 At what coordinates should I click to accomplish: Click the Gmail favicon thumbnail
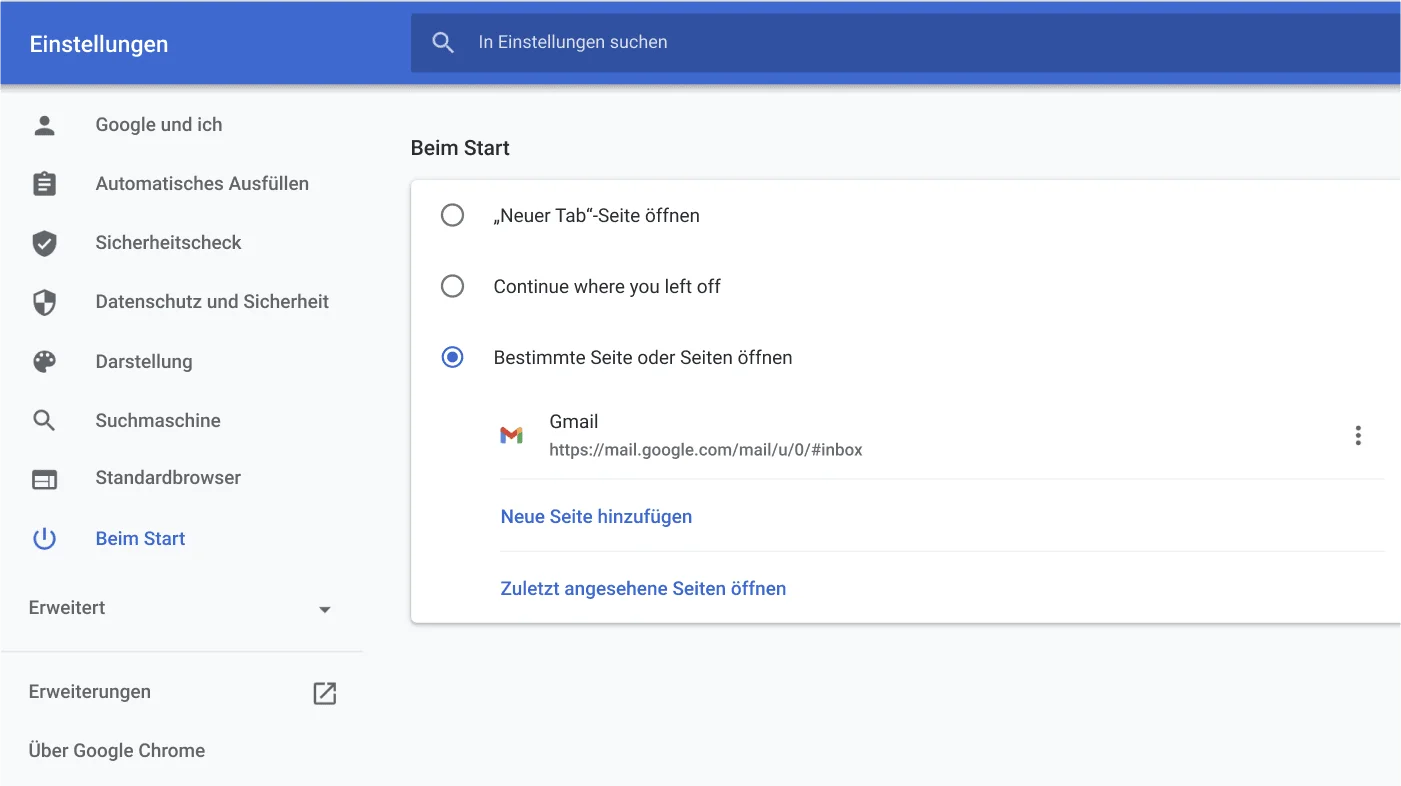(512, 434)
